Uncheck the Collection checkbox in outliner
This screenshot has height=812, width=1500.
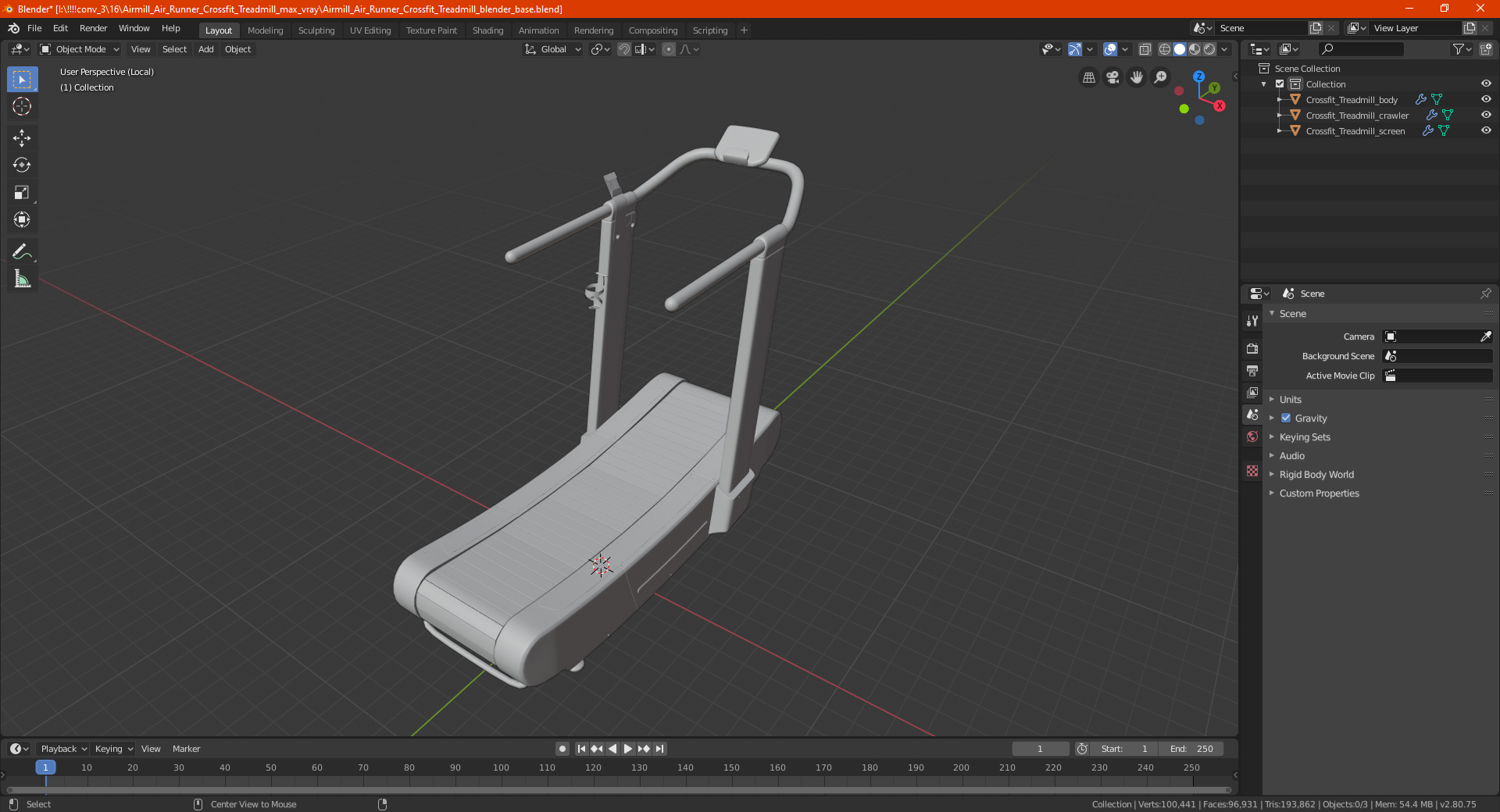click(1280, 84)
